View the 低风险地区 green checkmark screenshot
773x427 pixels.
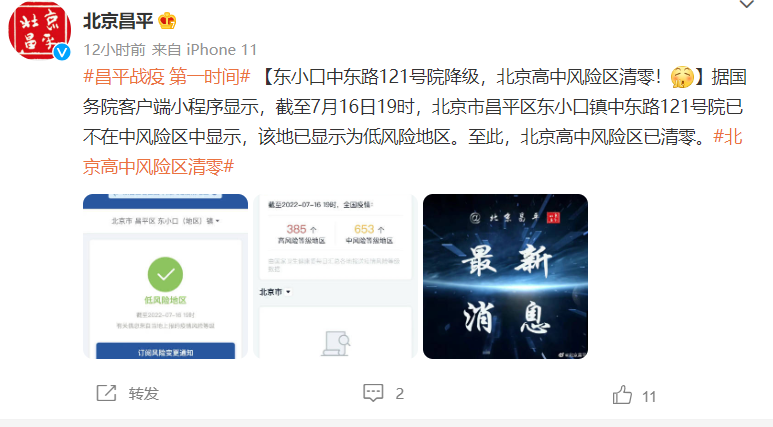pyautogui.click(x=165, y=276)
